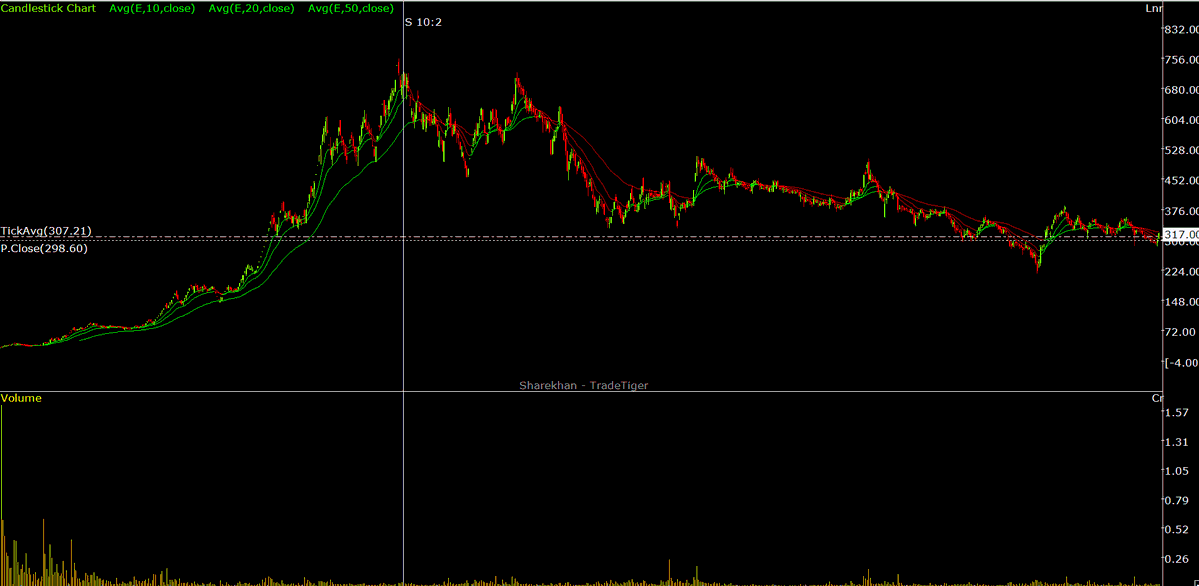Click the 224.00 price axis value
1199x586 pixels.
(1182, 272)
